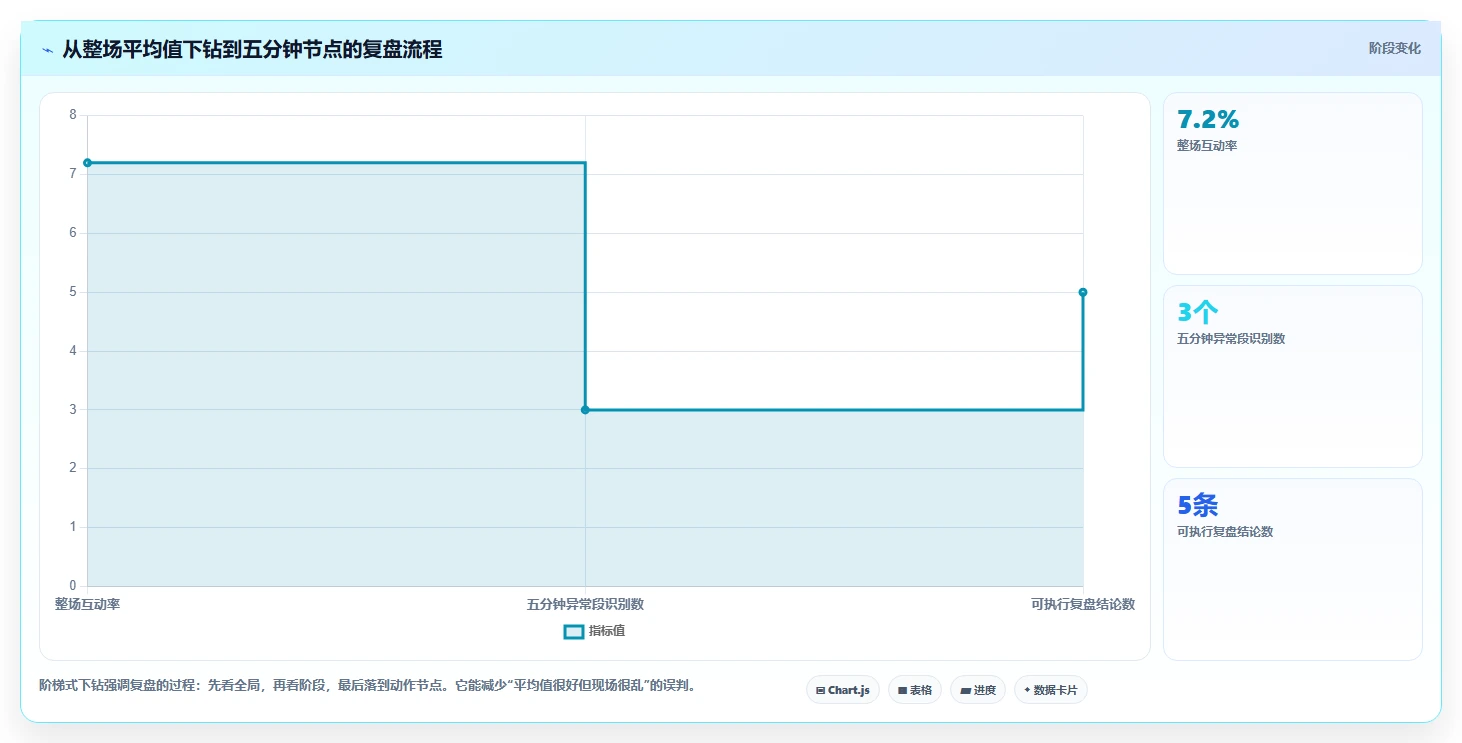Click the 可执行复盘结论数 label in the card
Image resolution: width=1462 pixels, height=743 pixels.
pyautogui.click(x=1225, y=532)
